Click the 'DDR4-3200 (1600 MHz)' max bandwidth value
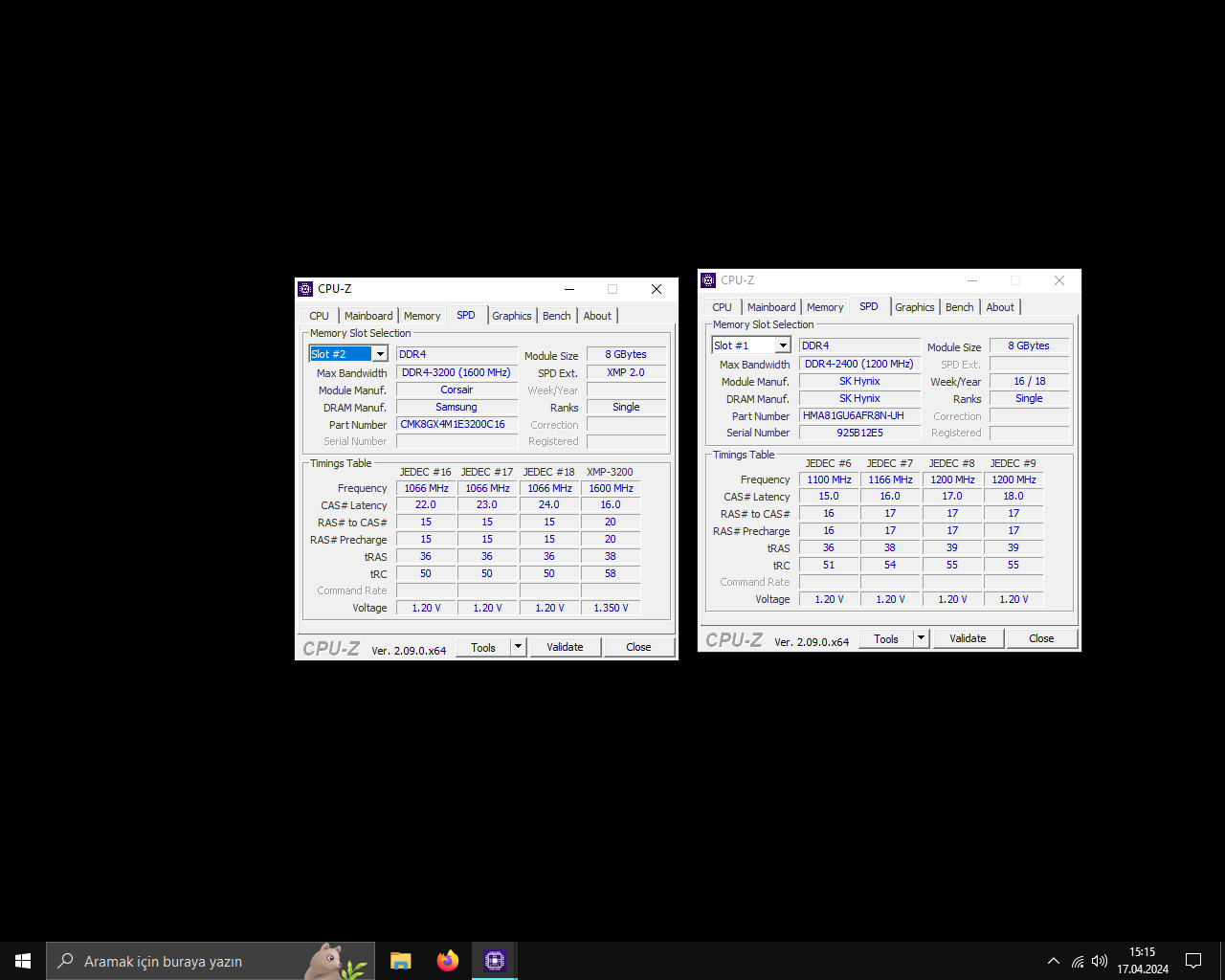Screen dimensions: 1225x980 point(457,372)
